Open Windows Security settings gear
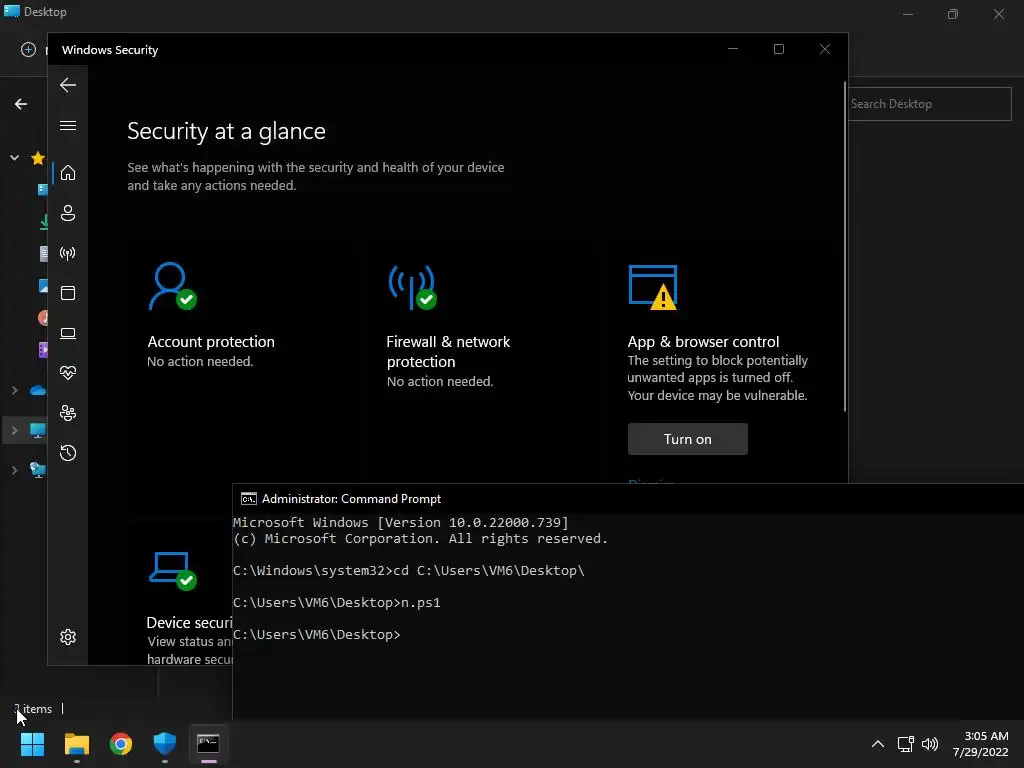The image size is (1024, 768). click(68, 637)
